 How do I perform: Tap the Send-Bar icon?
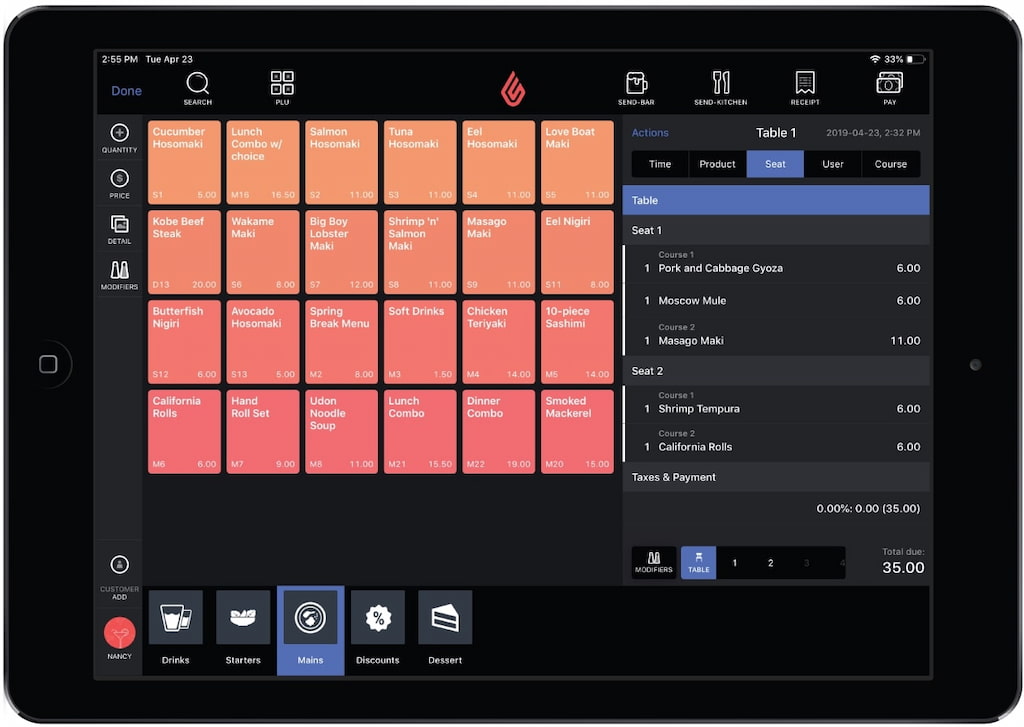(636, 88)
